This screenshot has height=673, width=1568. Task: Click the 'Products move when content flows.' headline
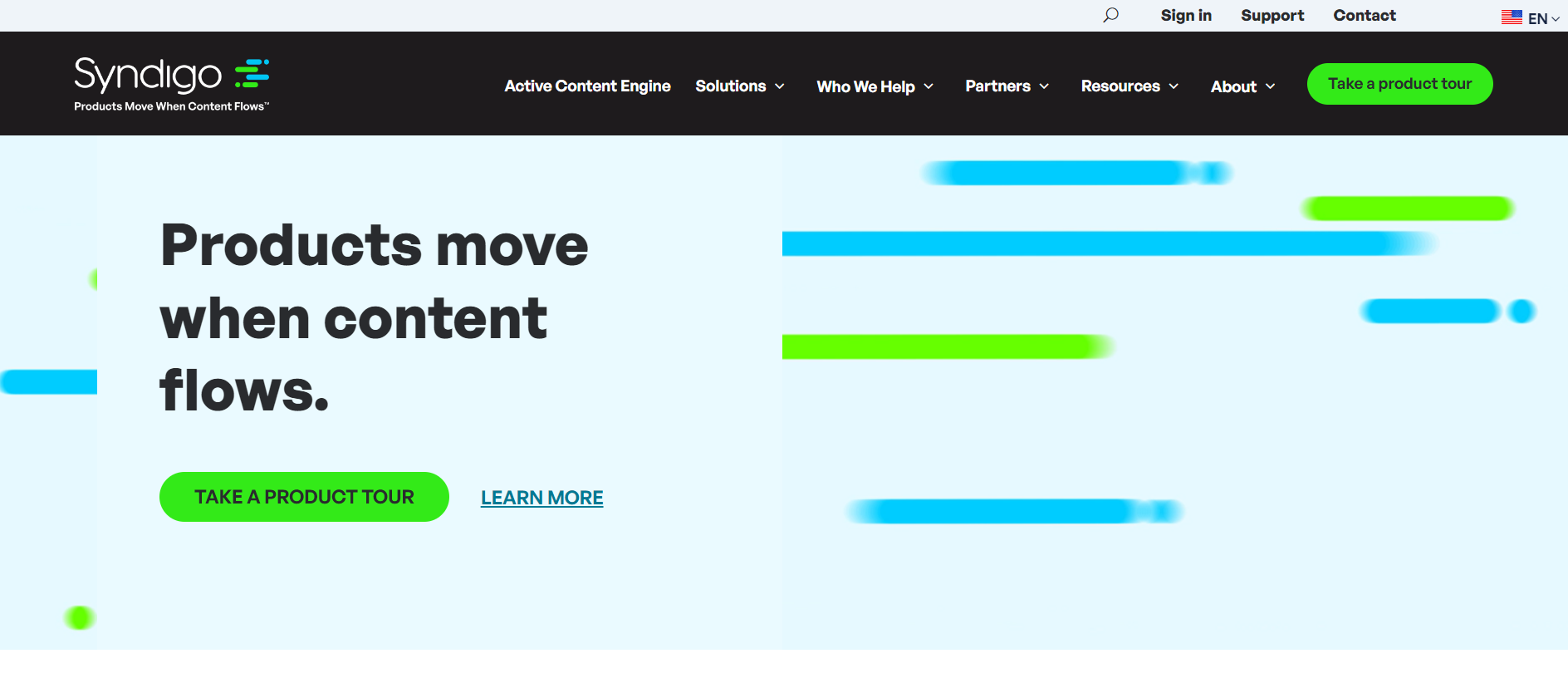(x=374, y=317)
